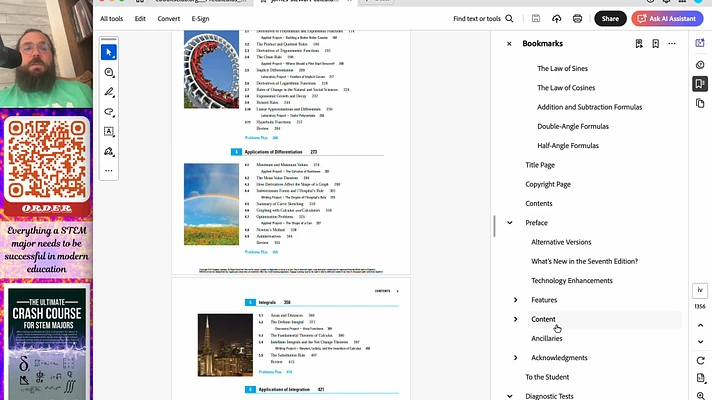This screenshot has height=400, width=712.
Task: Go to The Law of Cosines bookmark
Action: point(566,88)
